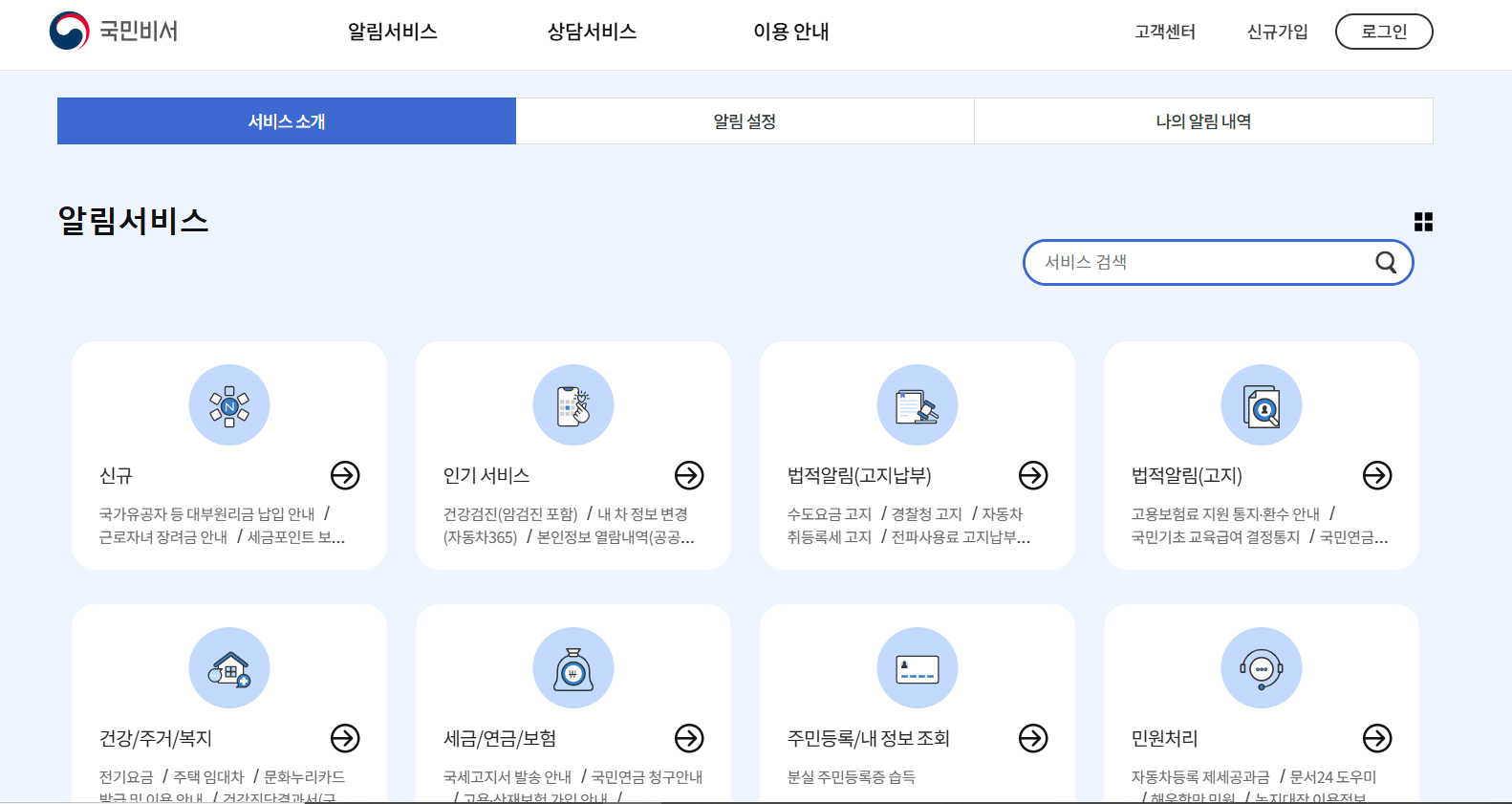Switch to the 알림 설정 tab
Viewport: 1512px width, 804px height.
point(745,121)
